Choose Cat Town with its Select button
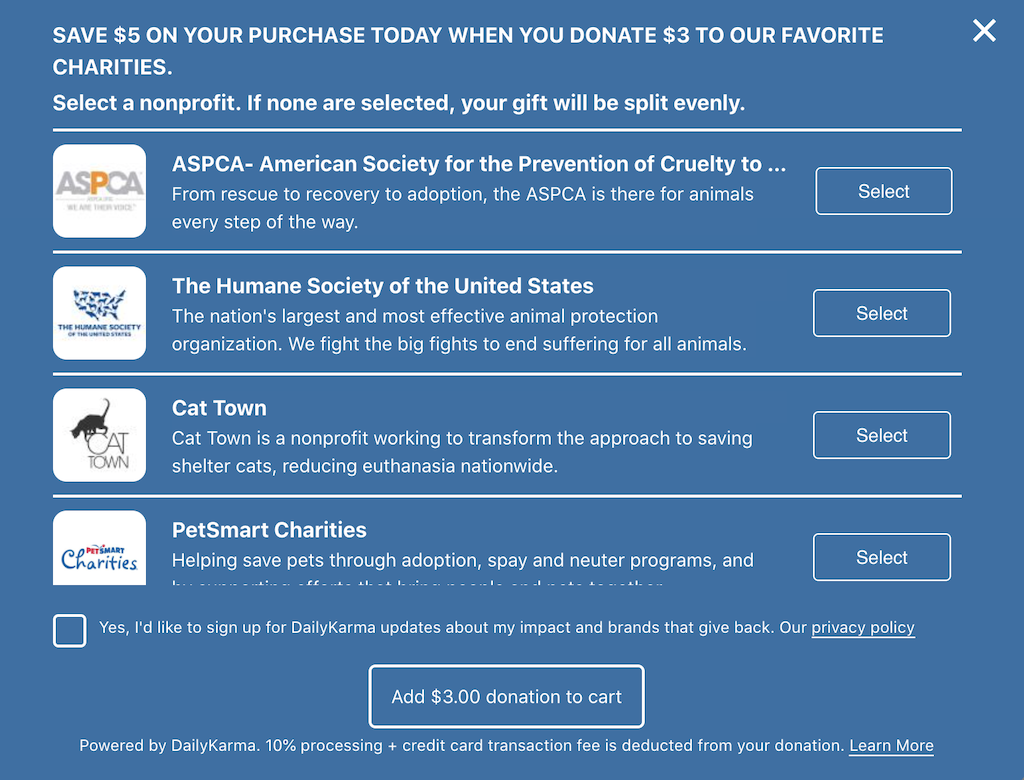 881,435
